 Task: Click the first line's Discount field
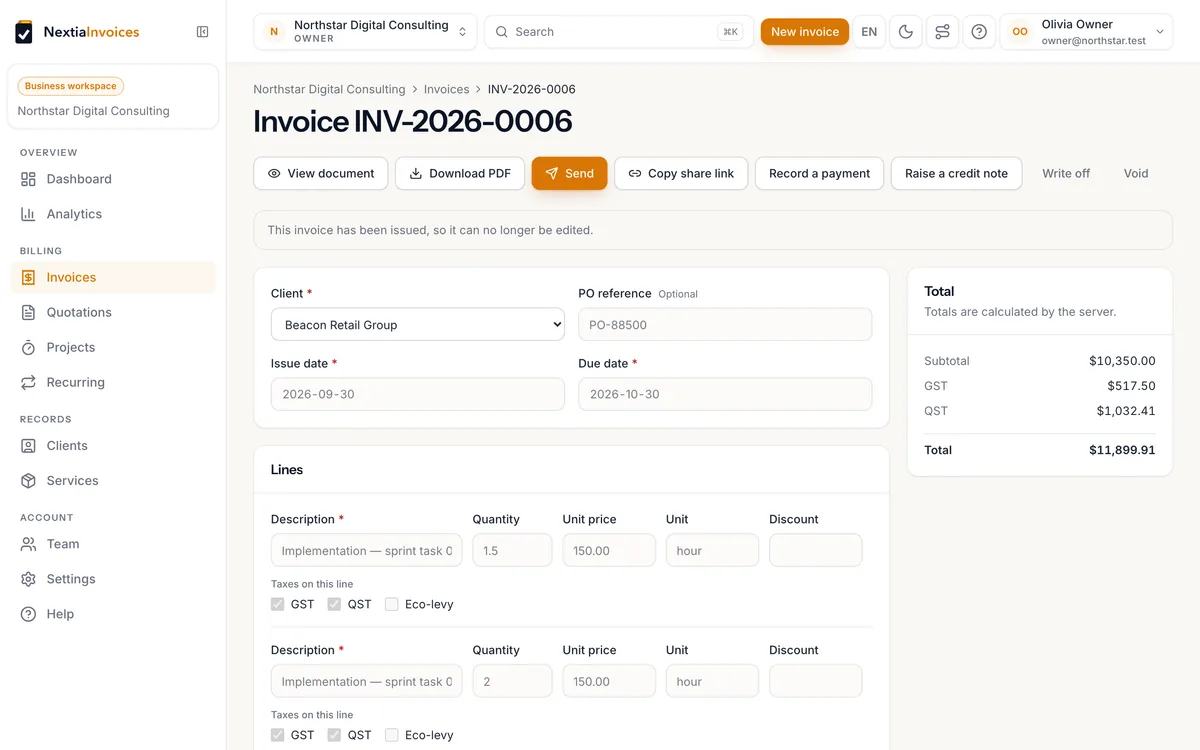(815, 551)
